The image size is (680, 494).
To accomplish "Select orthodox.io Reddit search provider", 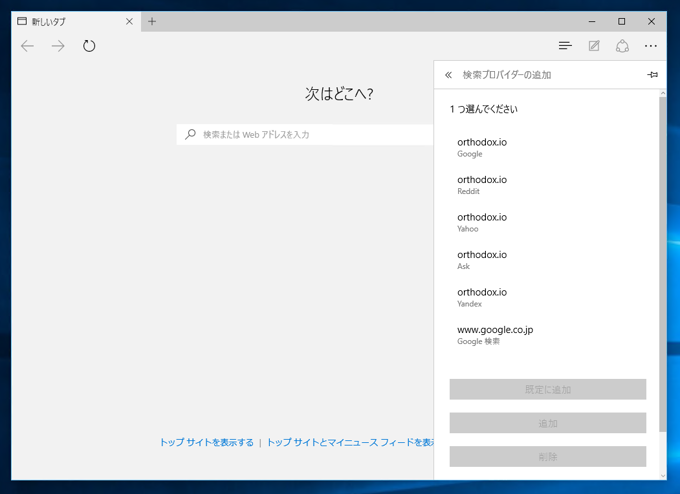I will coord(547,185).
